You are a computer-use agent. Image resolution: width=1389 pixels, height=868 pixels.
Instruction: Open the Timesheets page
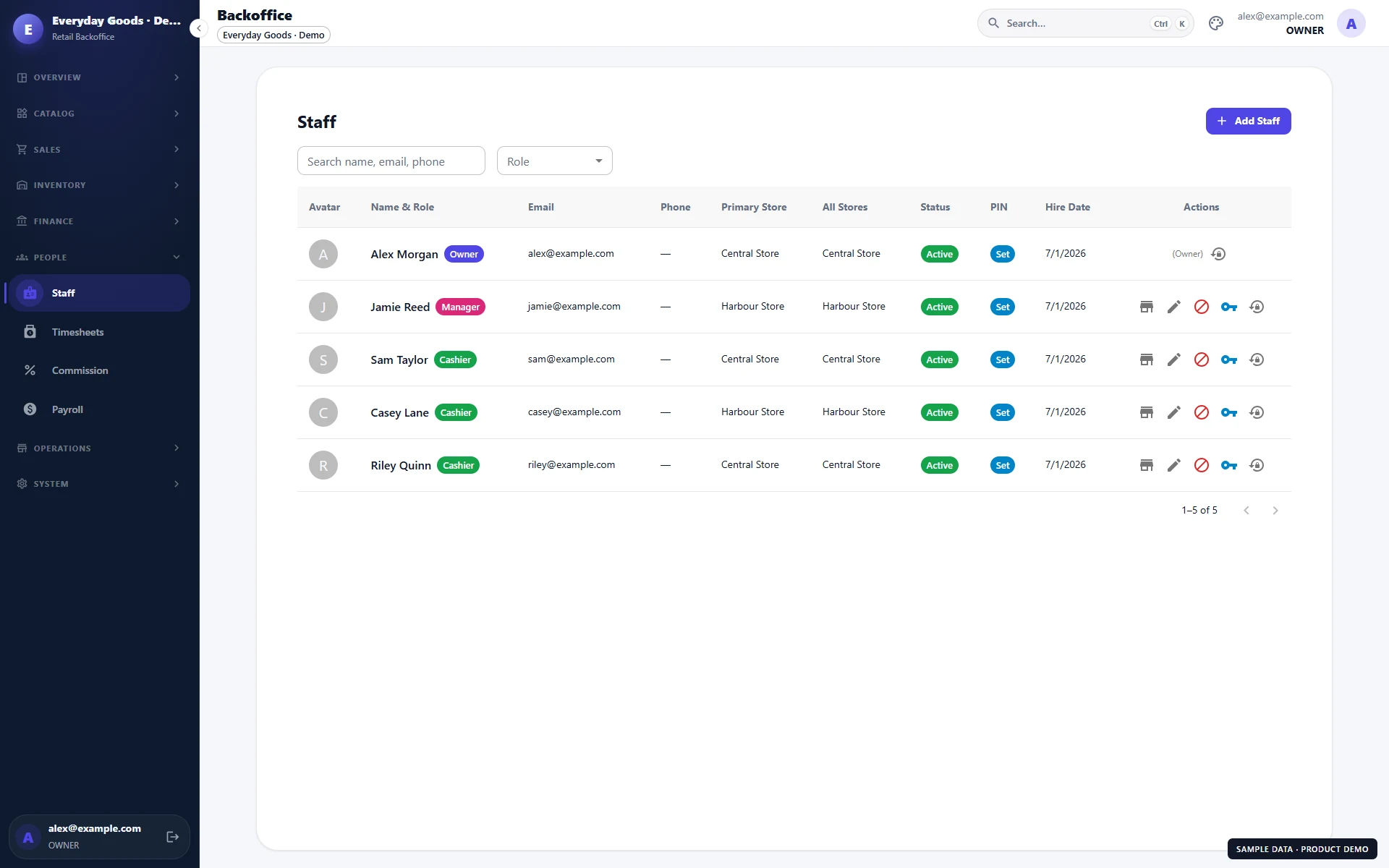(x=99, y=332)
